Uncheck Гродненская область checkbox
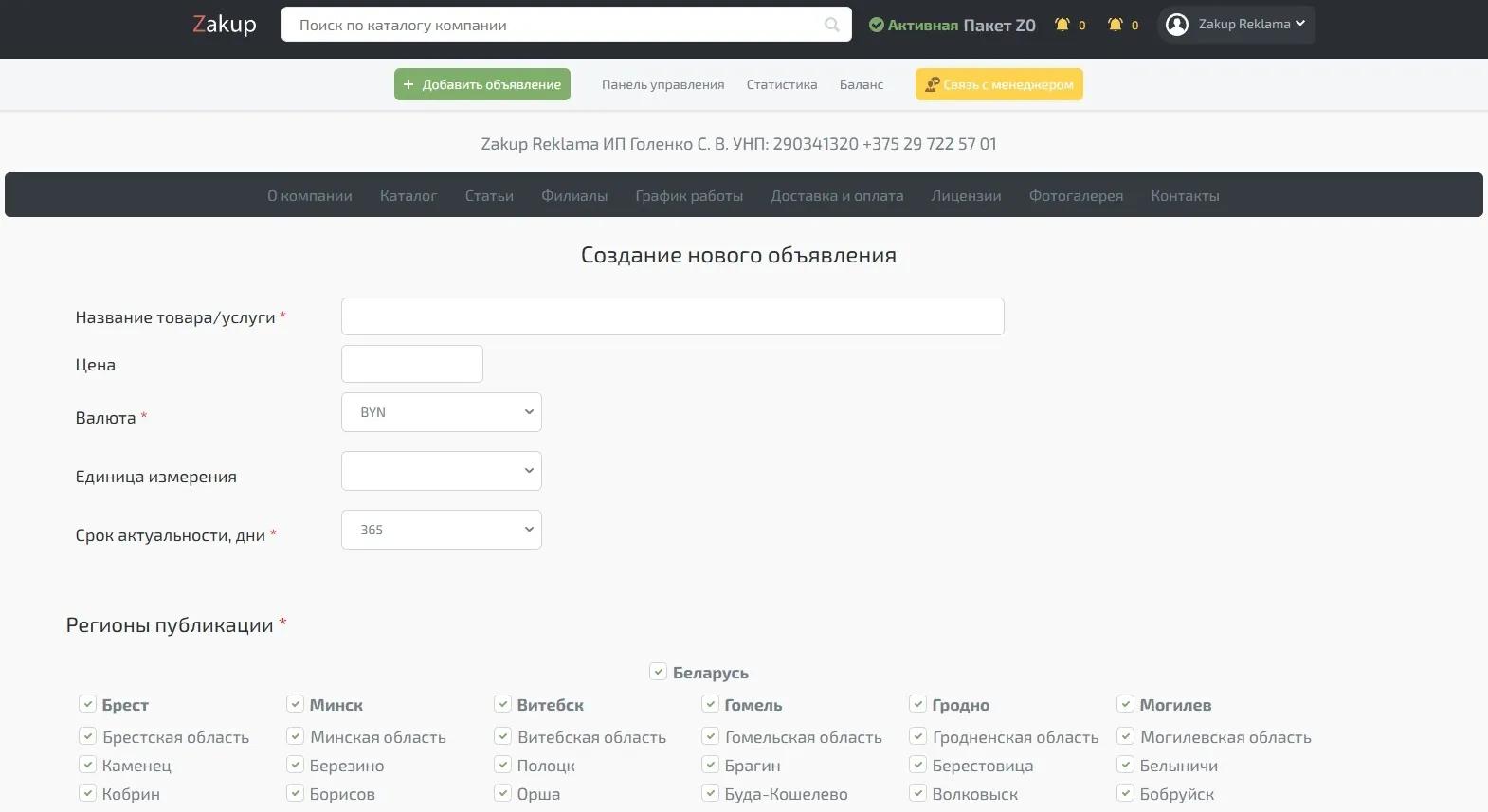Image resolution: width=1488 pixels, height=812 pixels. pos(918,736)
